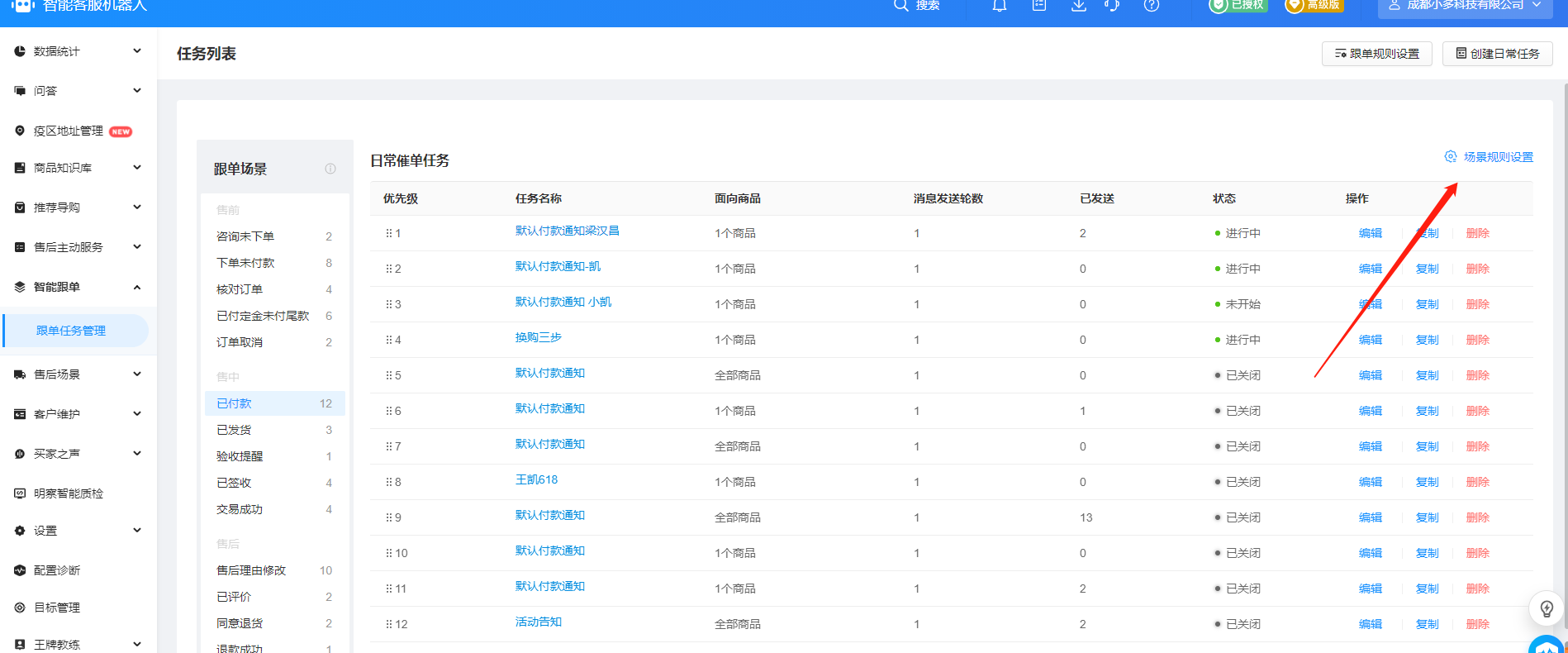Expand the 售后场景 menu chevron
The width and height of the screenshot is (1568, 653).
tap(137, 374)
